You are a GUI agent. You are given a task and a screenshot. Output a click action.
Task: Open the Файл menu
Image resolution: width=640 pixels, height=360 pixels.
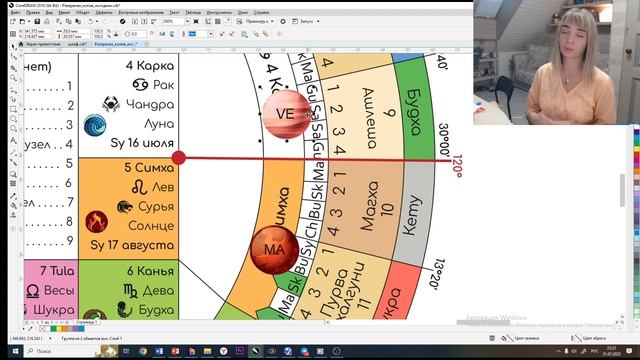point(15,13)
